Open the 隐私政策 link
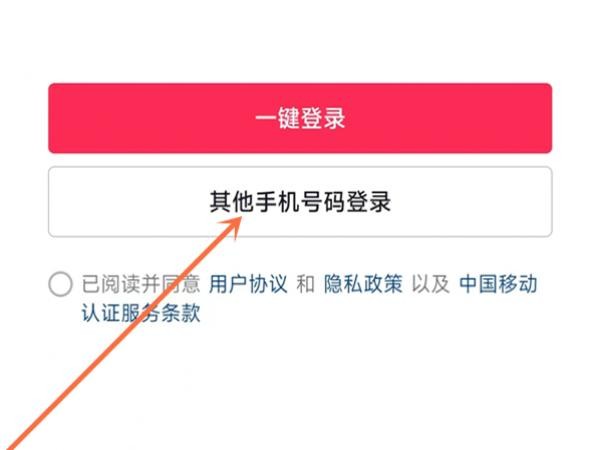600x450 pixels. (363, 284)
